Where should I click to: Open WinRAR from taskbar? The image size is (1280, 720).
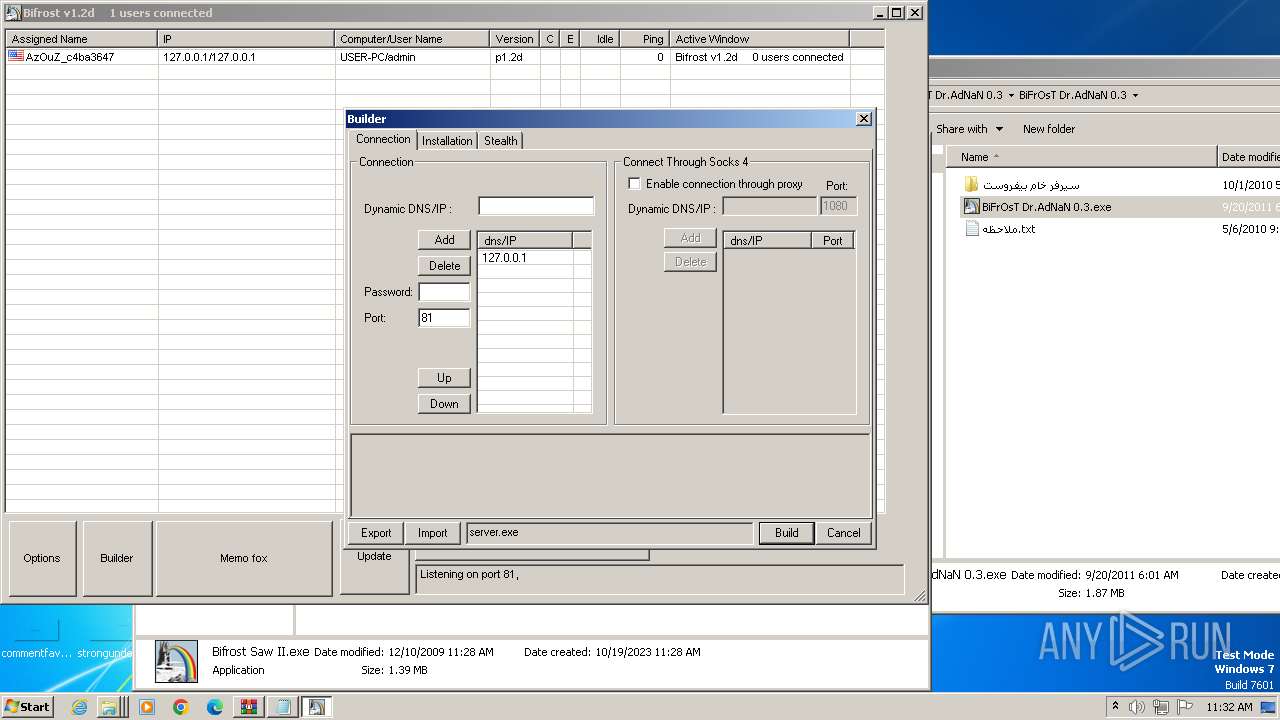coord(249,707)
